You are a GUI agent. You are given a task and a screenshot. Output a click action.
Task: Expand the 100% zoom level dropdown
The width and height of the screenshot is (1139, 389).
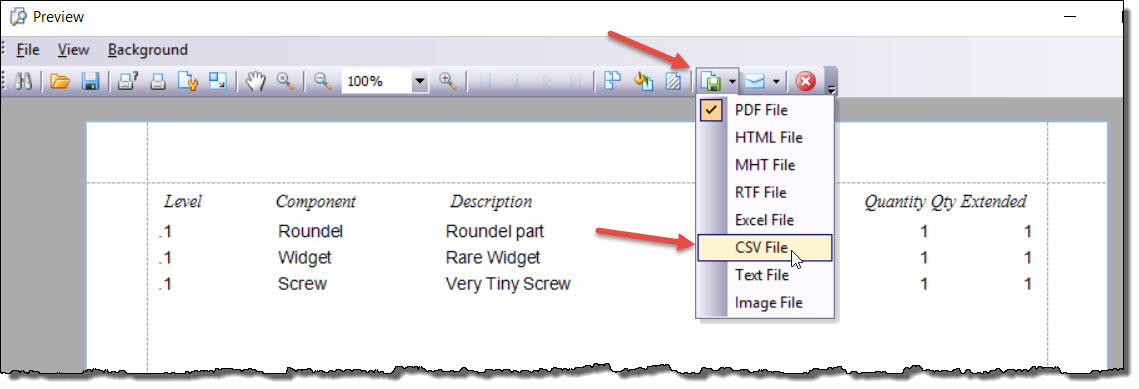click(420, 81)
